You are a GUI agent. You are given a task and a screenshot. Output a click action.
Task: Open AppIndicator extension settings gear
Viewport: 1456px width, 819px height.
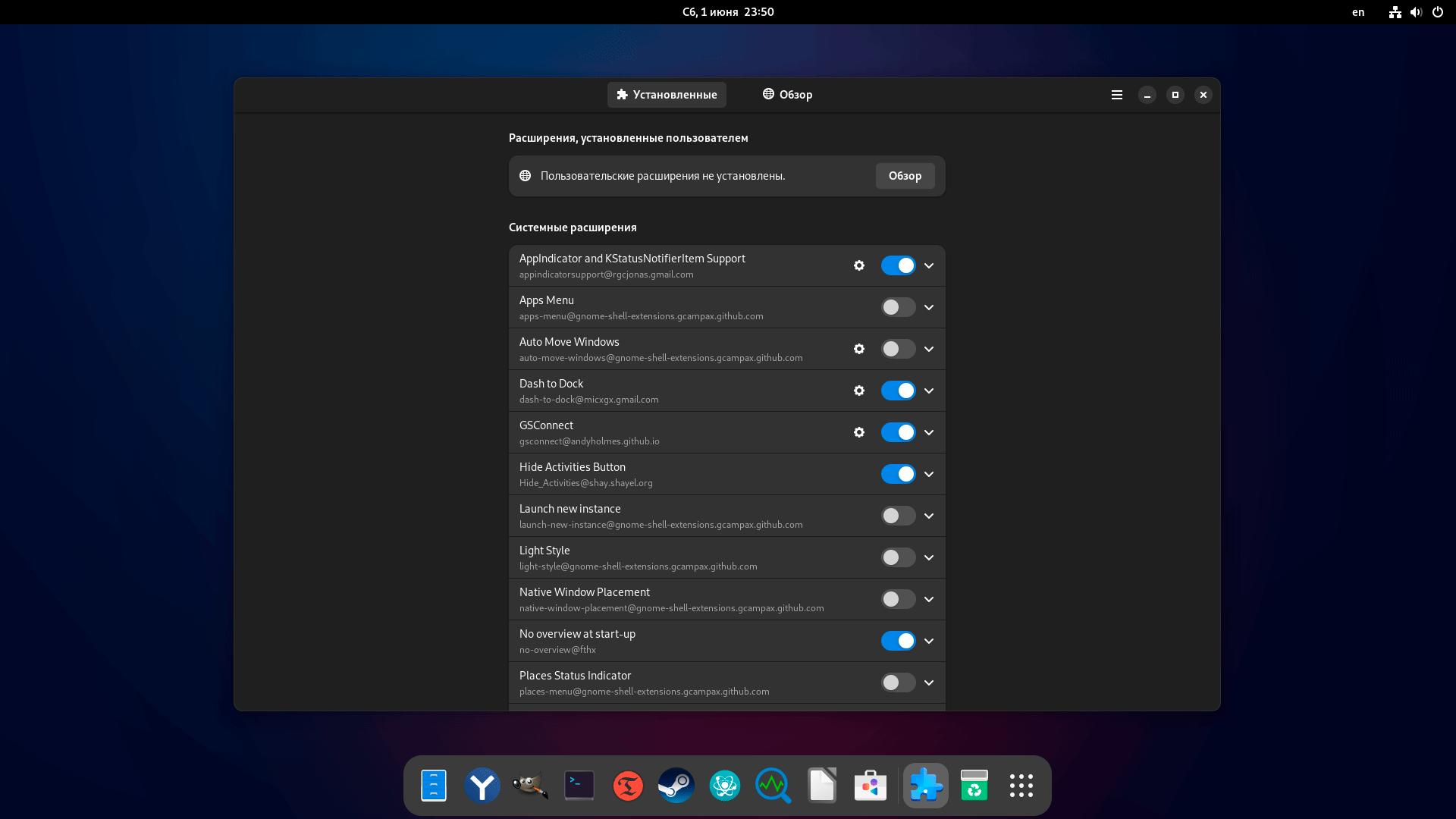click(x=858, y=265)
